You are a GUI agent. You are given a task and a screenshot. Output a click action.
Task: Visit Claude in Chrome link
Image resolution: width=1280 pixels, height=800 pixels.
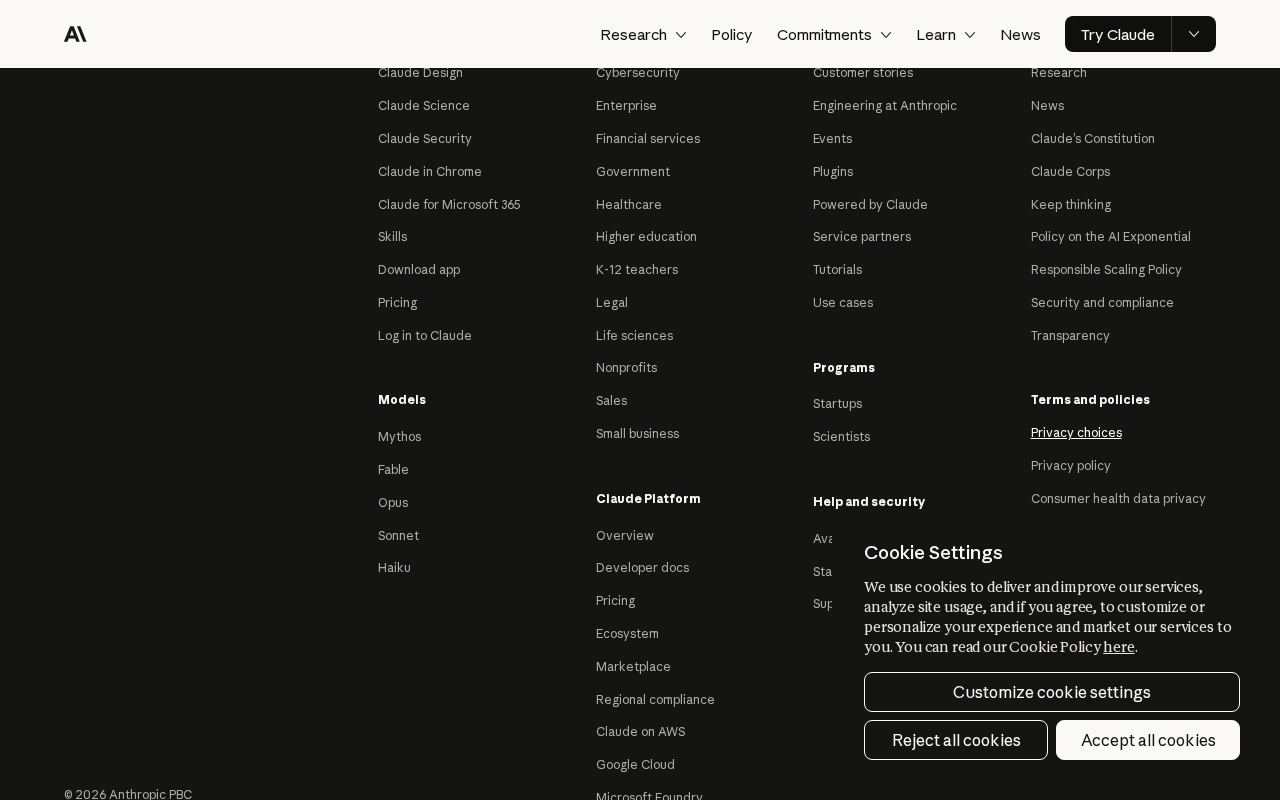(430, 171)
